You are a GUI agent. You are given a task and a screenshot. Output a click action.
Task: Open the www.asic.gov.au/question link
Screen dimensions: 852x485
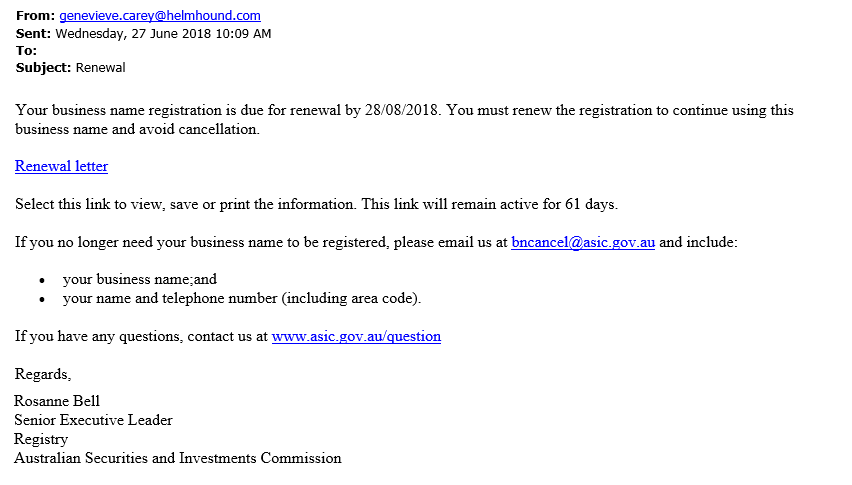pyautogui.click(x=356, y=336)
